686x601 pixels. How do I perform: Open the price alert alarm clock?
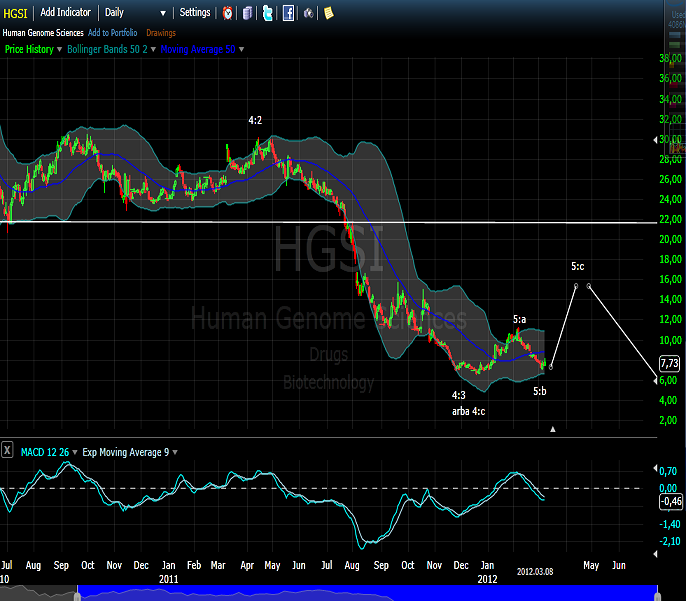[228, 13]
